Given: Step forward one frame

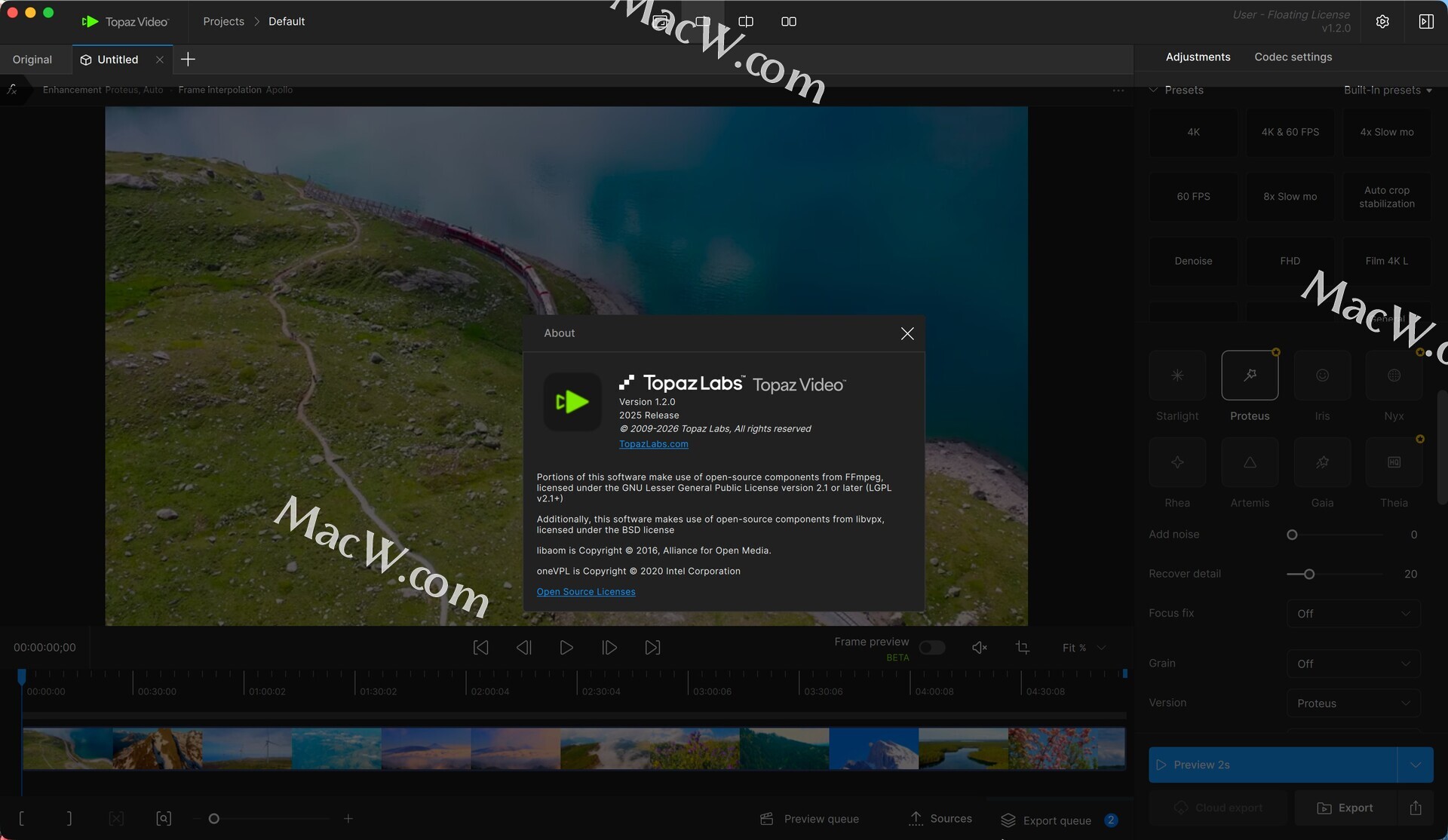Looking at the screenshot, I should click(x=609, y=648).
